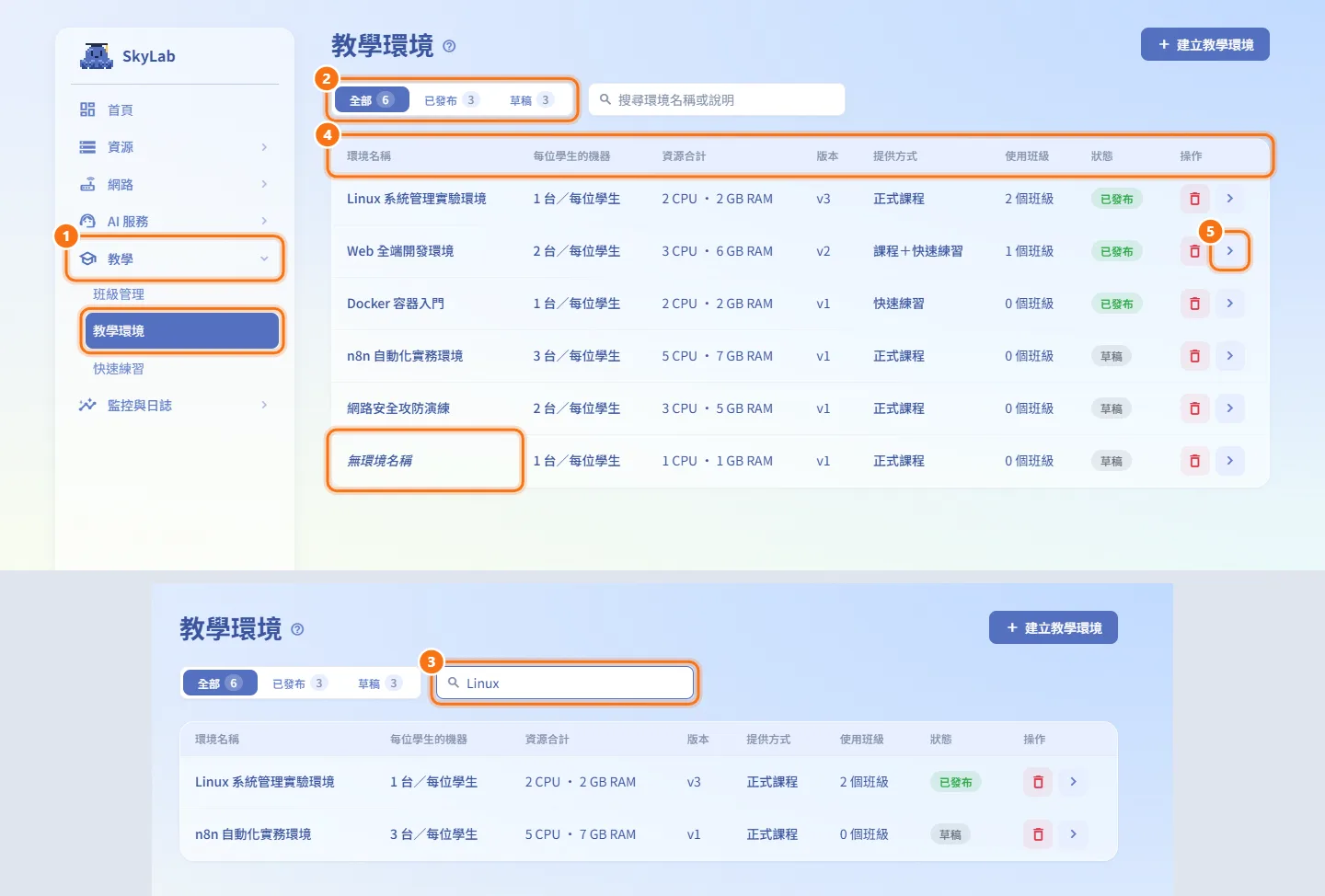Image resolution: width=1325 pixels, height=896 pixels.
Task: Open 班級管理 in sidebar
Action: pyautogui.click(x=119, y=294)
